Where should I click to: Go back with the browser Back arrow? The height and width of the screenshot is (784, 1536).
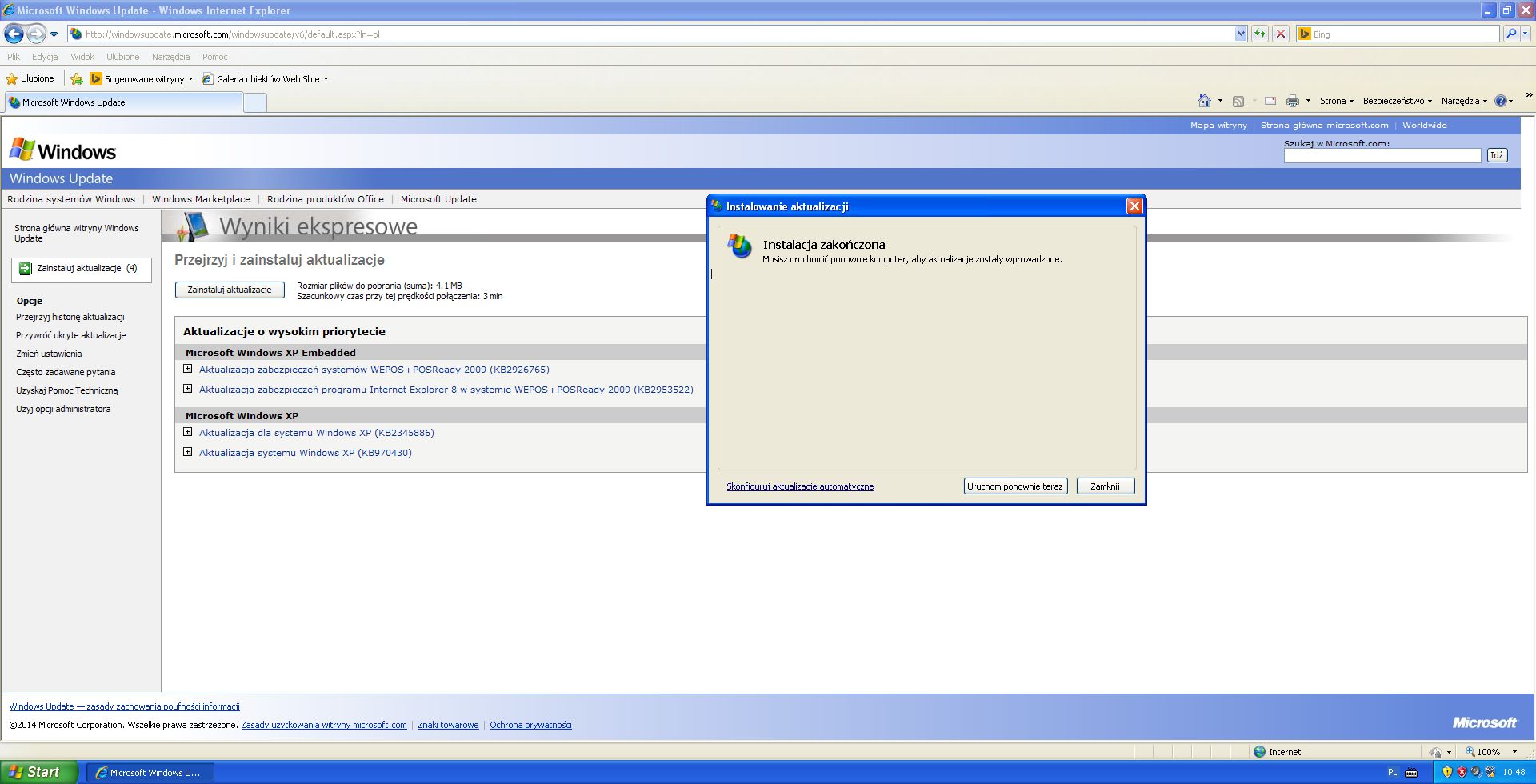click(14, 34)
